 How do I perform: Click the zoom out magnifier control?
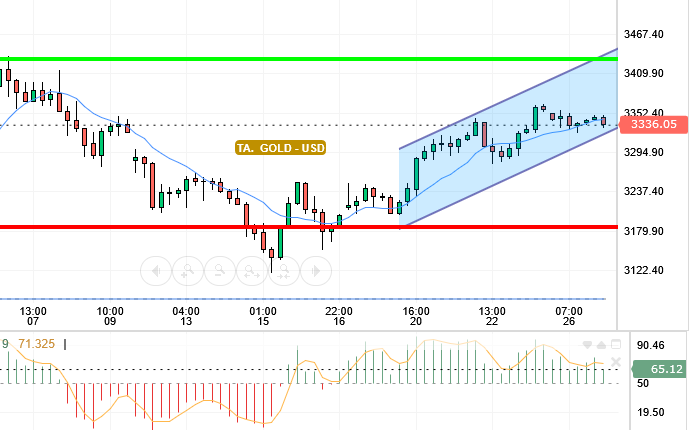pyautogui.click(x=220, y=271)
